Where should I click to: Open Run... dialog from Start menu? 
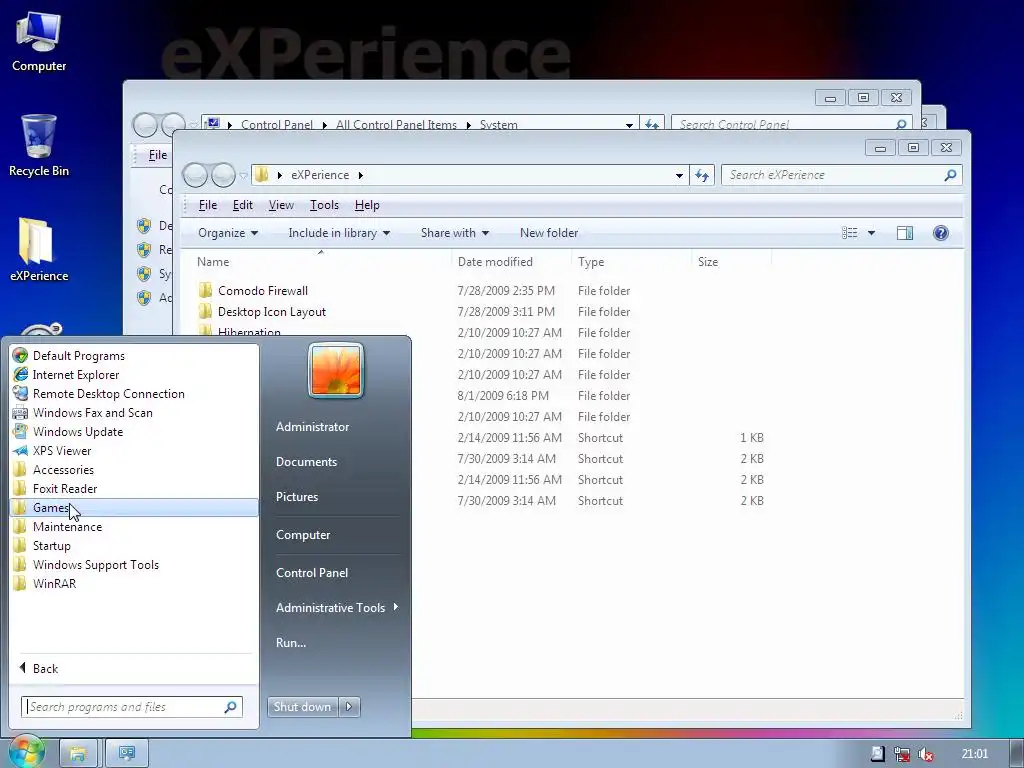click(291, 643)
